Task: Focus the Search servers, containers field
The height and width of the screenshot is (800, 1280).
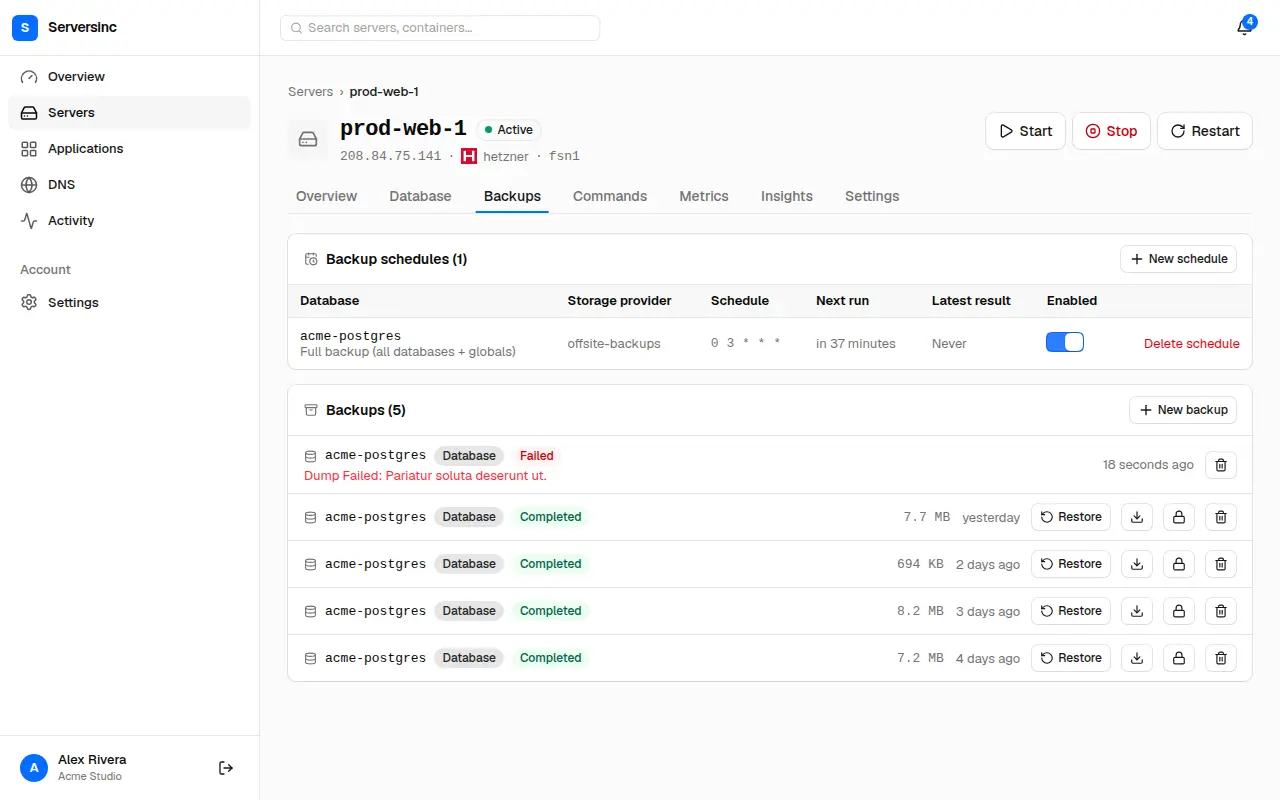Action: [x=440, y=28]
